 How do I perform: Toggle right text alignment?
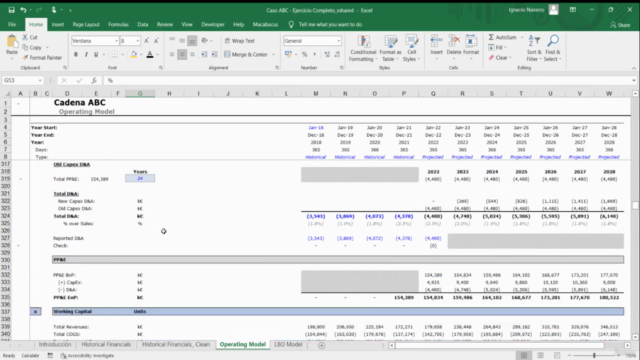tap(192, 54)
